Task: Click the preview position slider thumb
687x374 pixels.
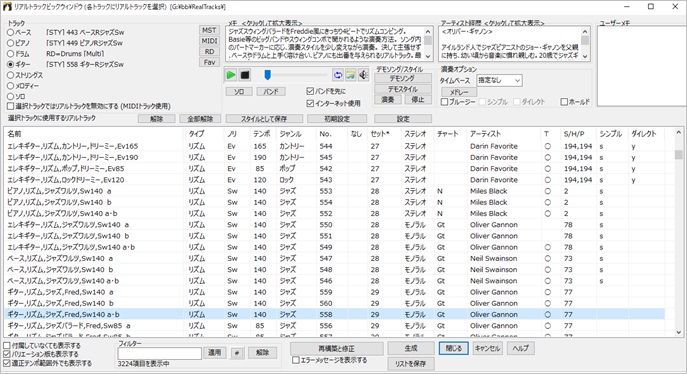Action: click(267, 75)
